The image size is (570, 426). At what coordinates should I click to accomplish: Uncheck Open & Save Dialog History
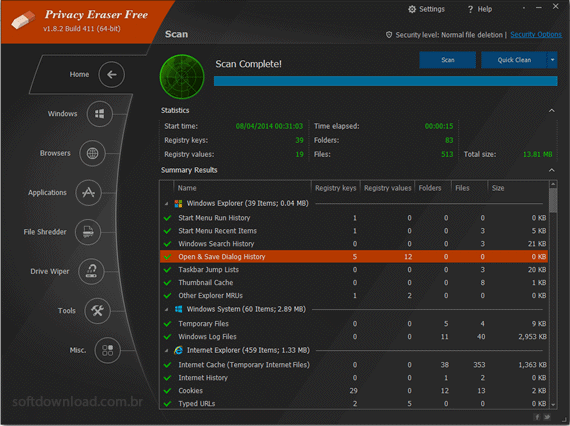168,257
